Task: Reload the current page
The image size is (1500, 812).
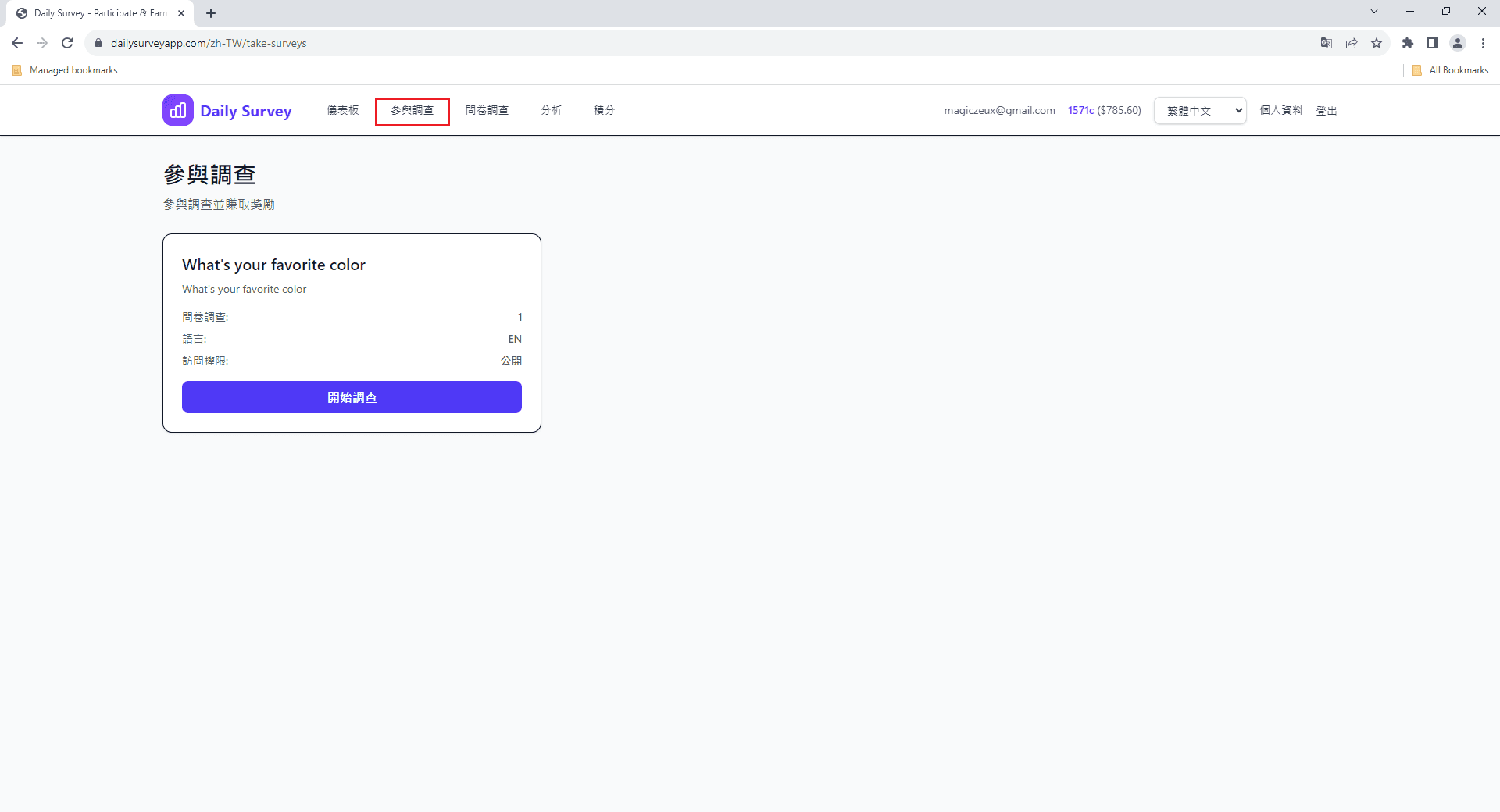Action: [x=67, y=43]
